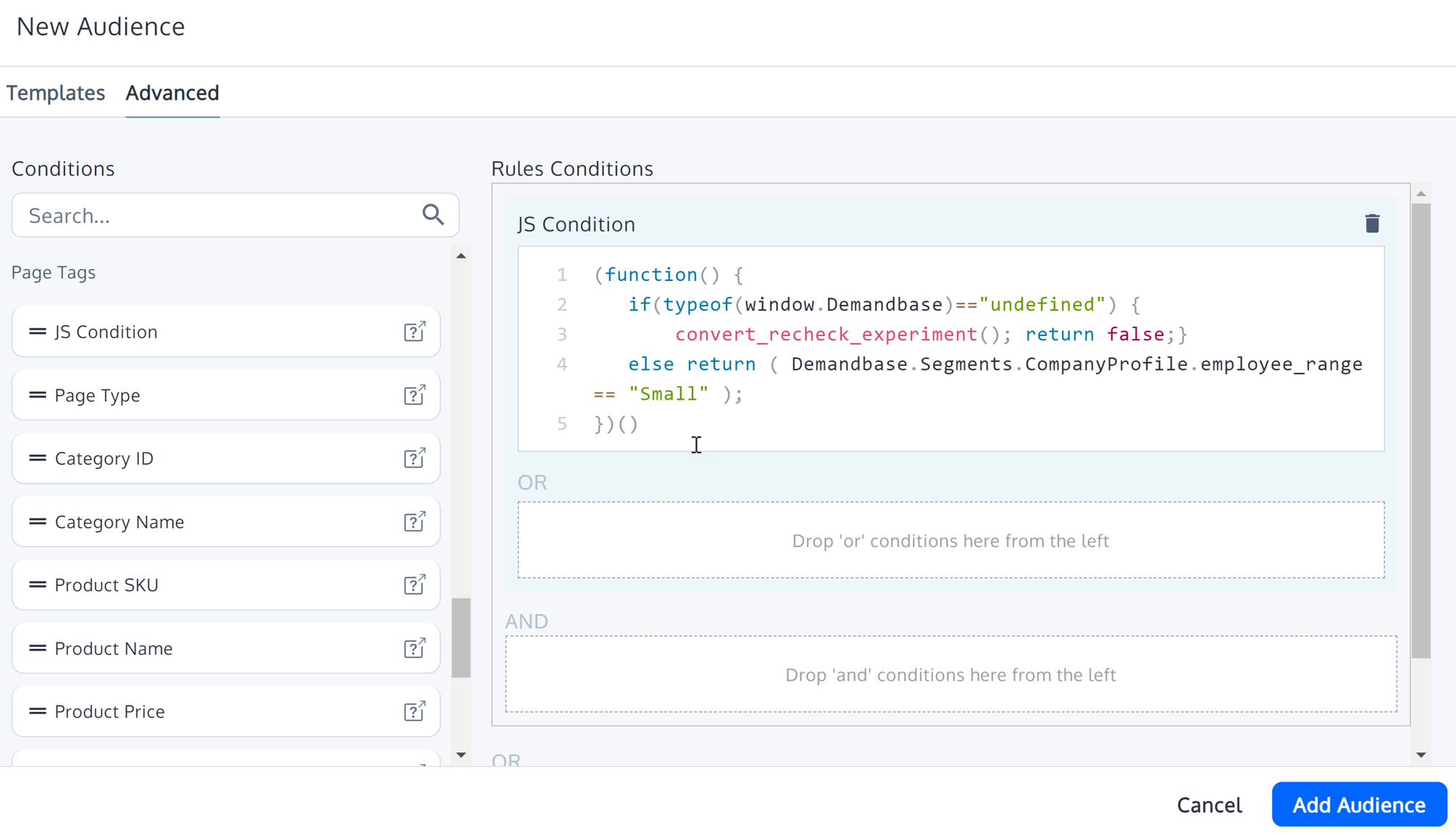The image size is (1456, 835).
Task: Select the Page Type list item label
Action: (x=97, y=395)
